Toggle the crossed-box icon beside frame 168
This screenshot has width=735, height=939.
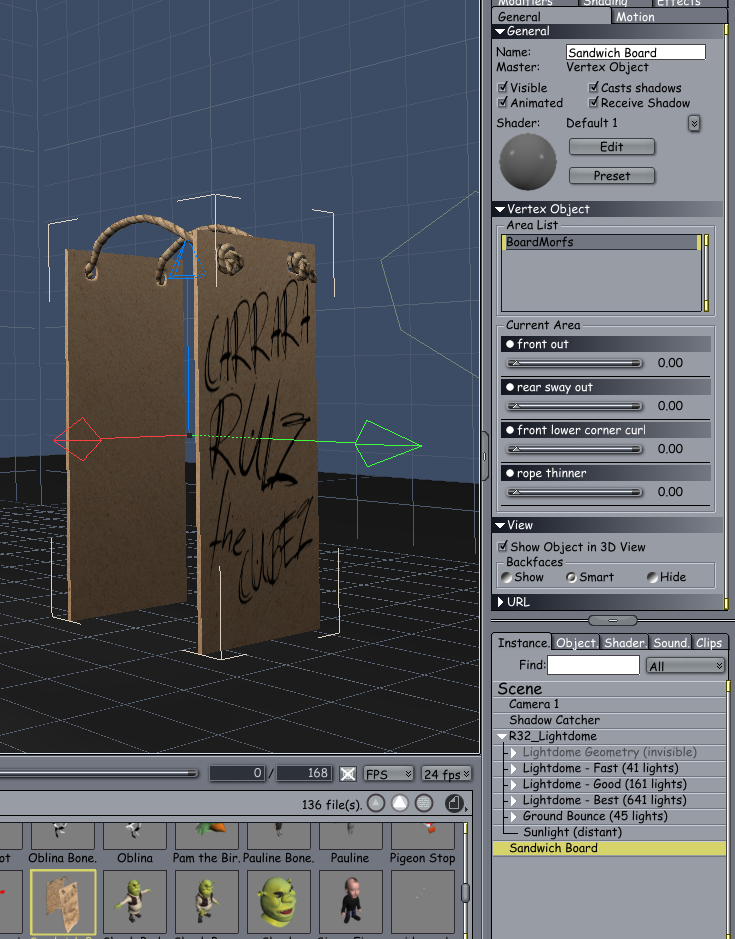pyautogui.click(x=347, y=774)
